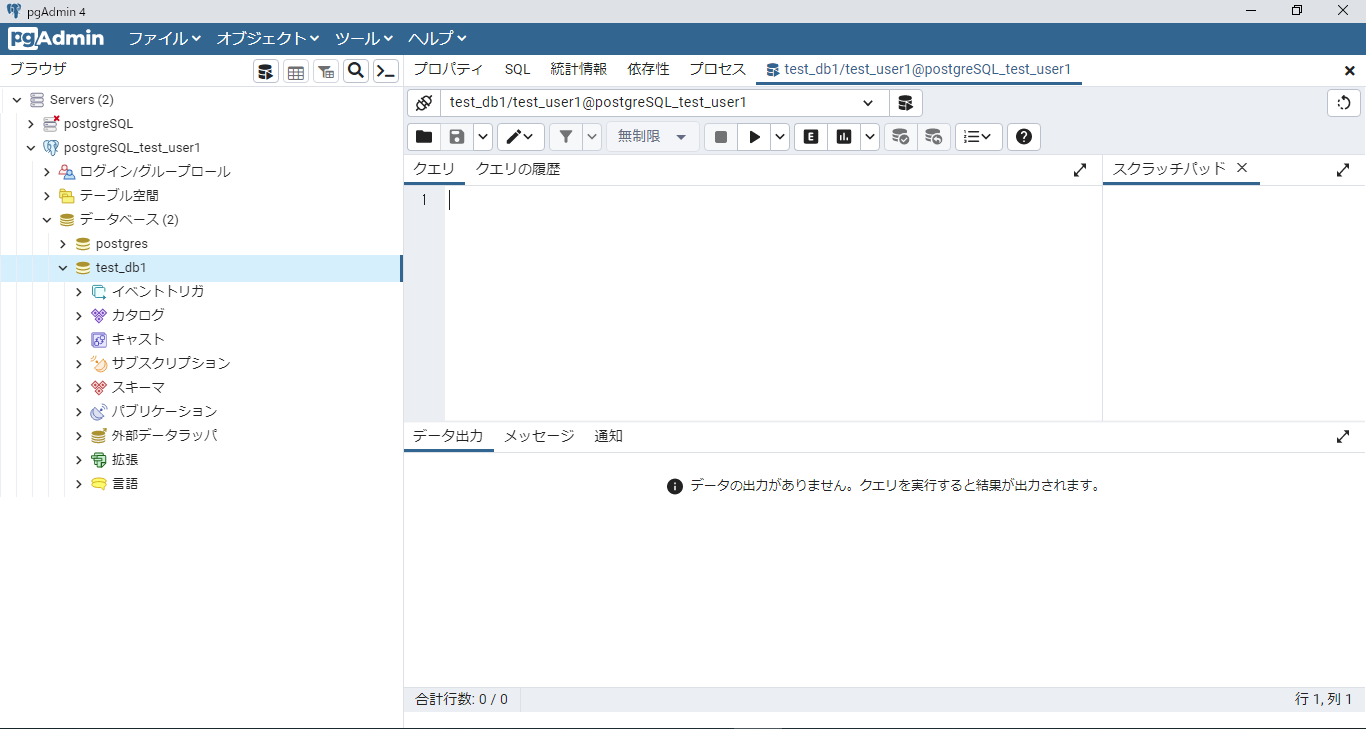The height and width of the screenshot is (729, 1366).
Task: Switch to the プロパティ tab
Action: [x=448, y=69]
